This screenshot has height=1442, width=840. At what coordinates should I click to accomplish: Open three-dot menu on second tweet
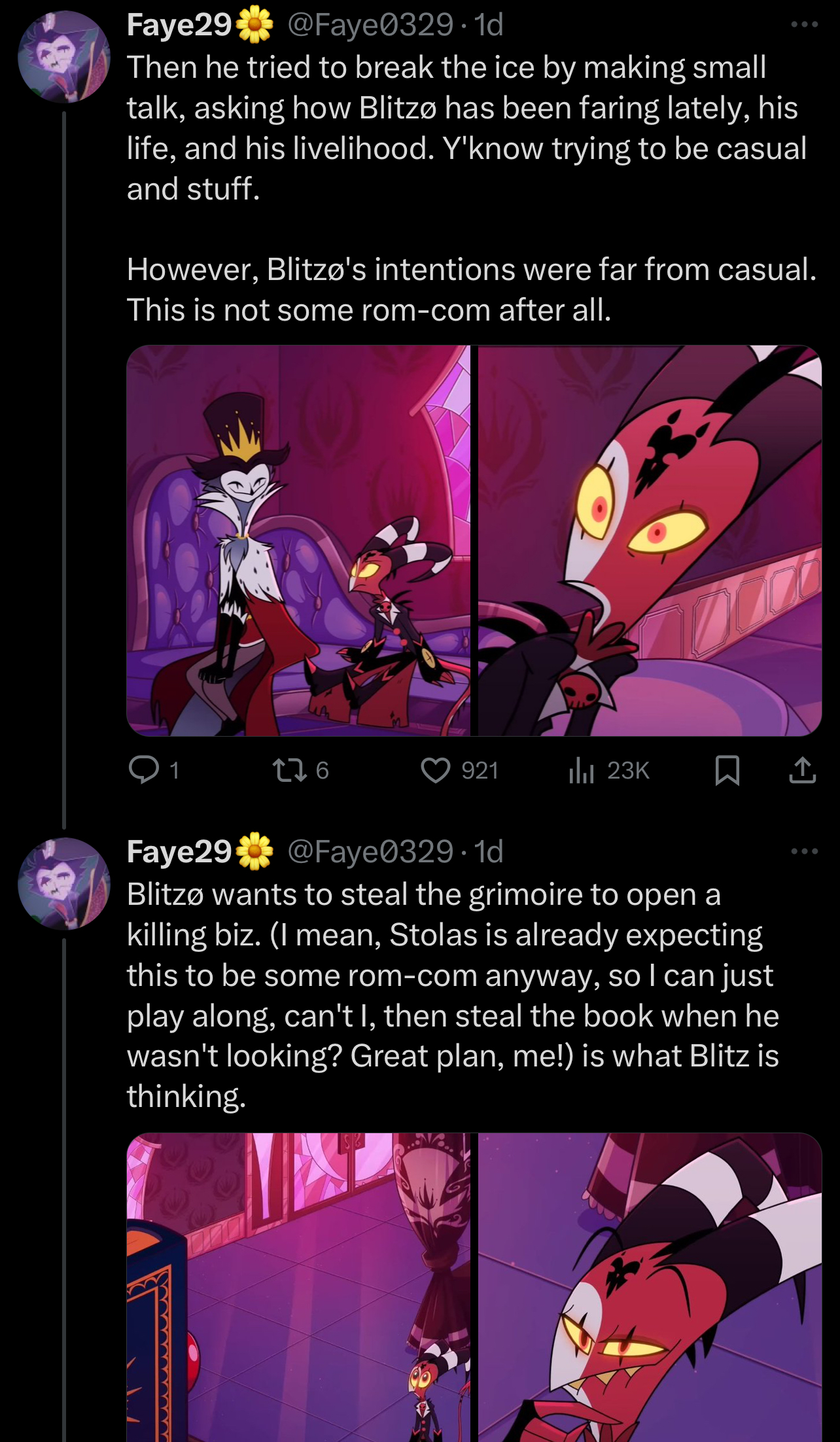[804, 852]
